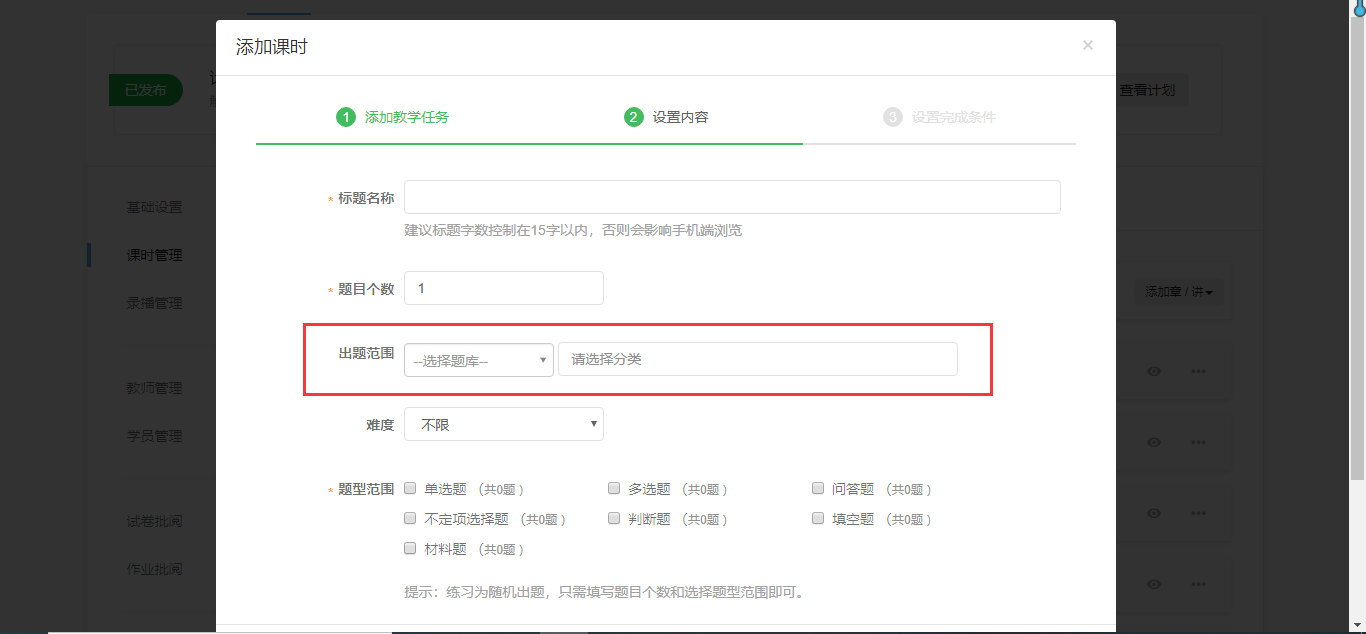Check the 单选题 checkbox
Viewport: 1366px width, 634px height.
coord(410,489)
